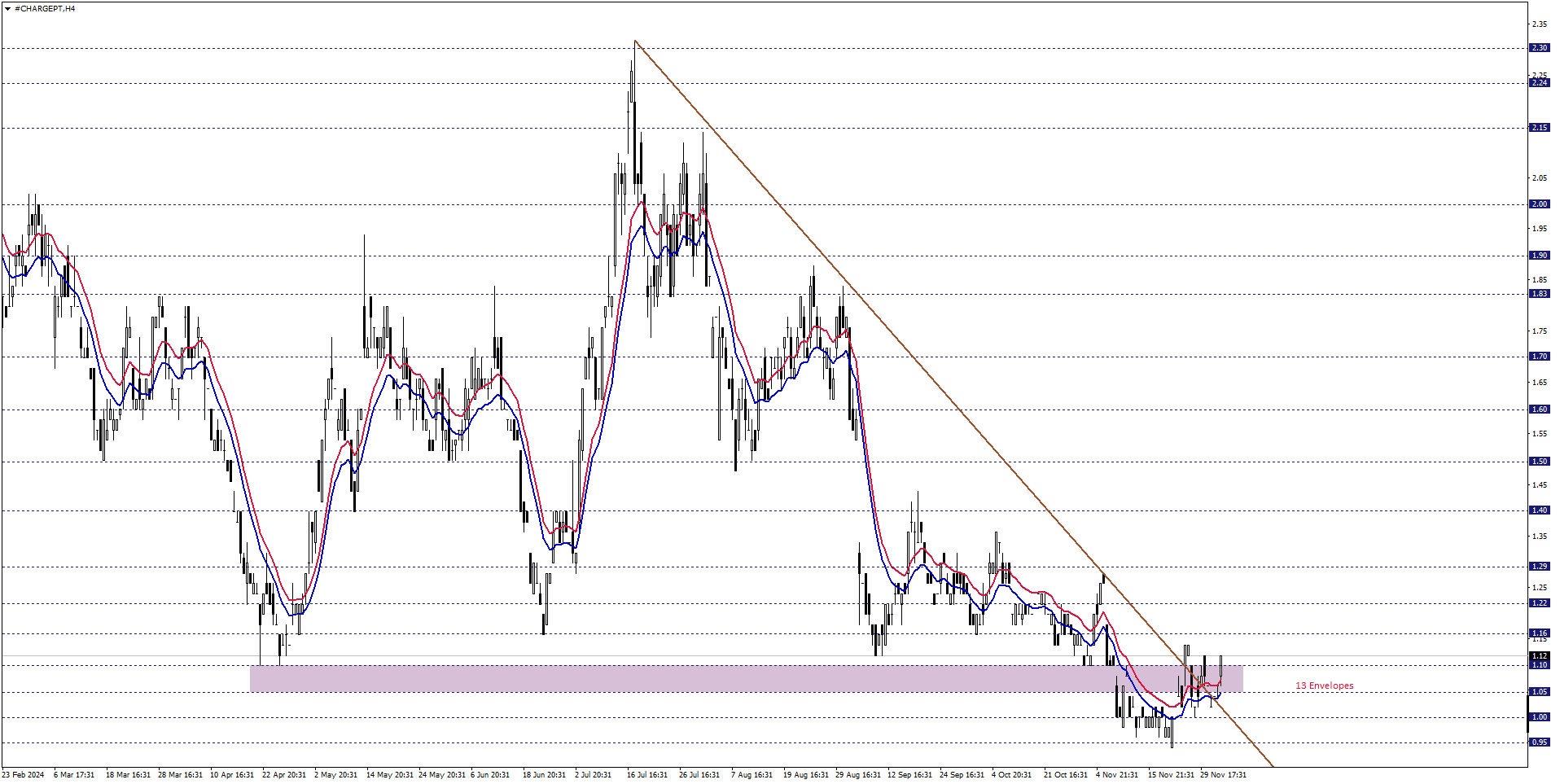Click the '18 Jun 20:31' time label
The width and height of the screenshot is (1560, 784).
click(x=545, y=775)
